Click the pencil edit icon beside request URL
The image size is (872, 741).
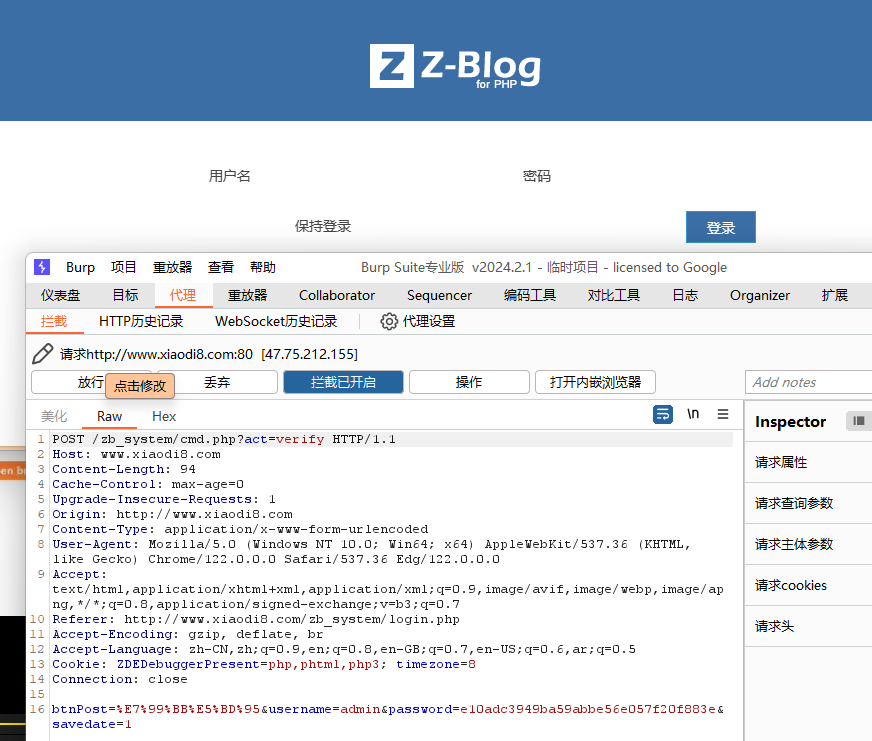42,354
